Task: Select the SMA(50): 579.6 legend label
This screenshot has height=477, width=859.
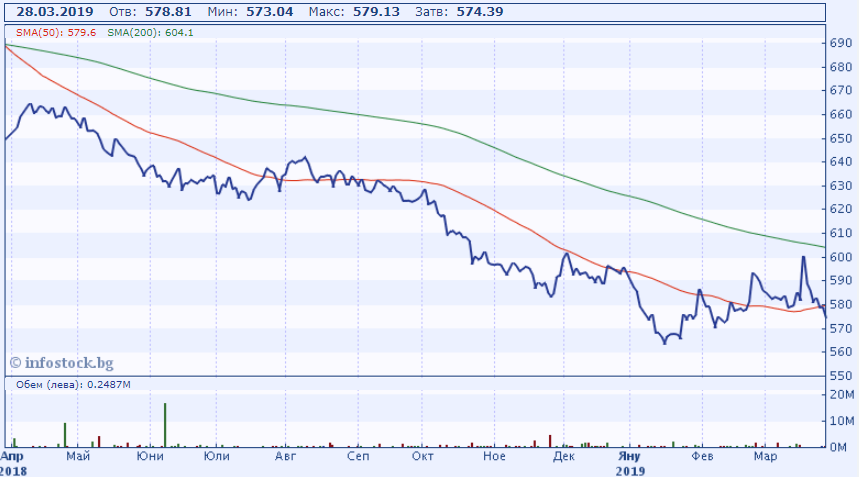Action: [56, 33]
